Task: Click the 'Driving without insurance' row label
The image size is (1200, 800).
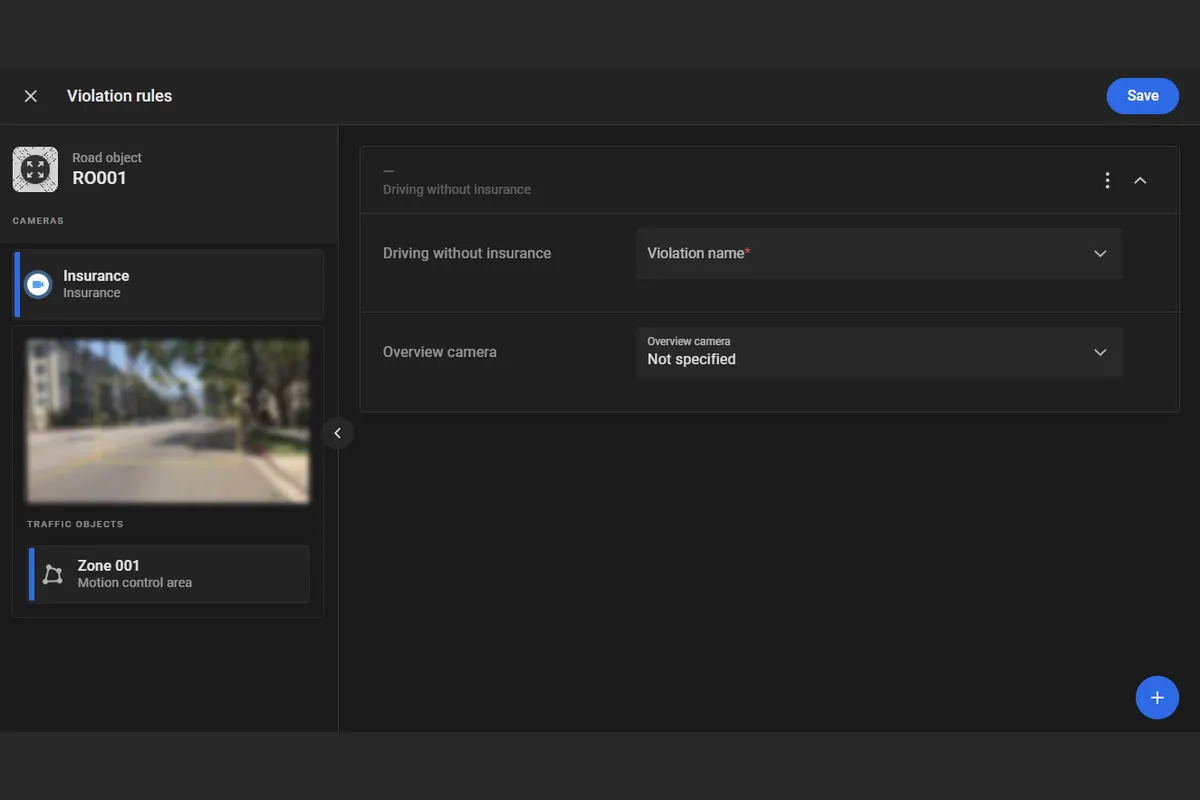Action: tap(467, 253)
